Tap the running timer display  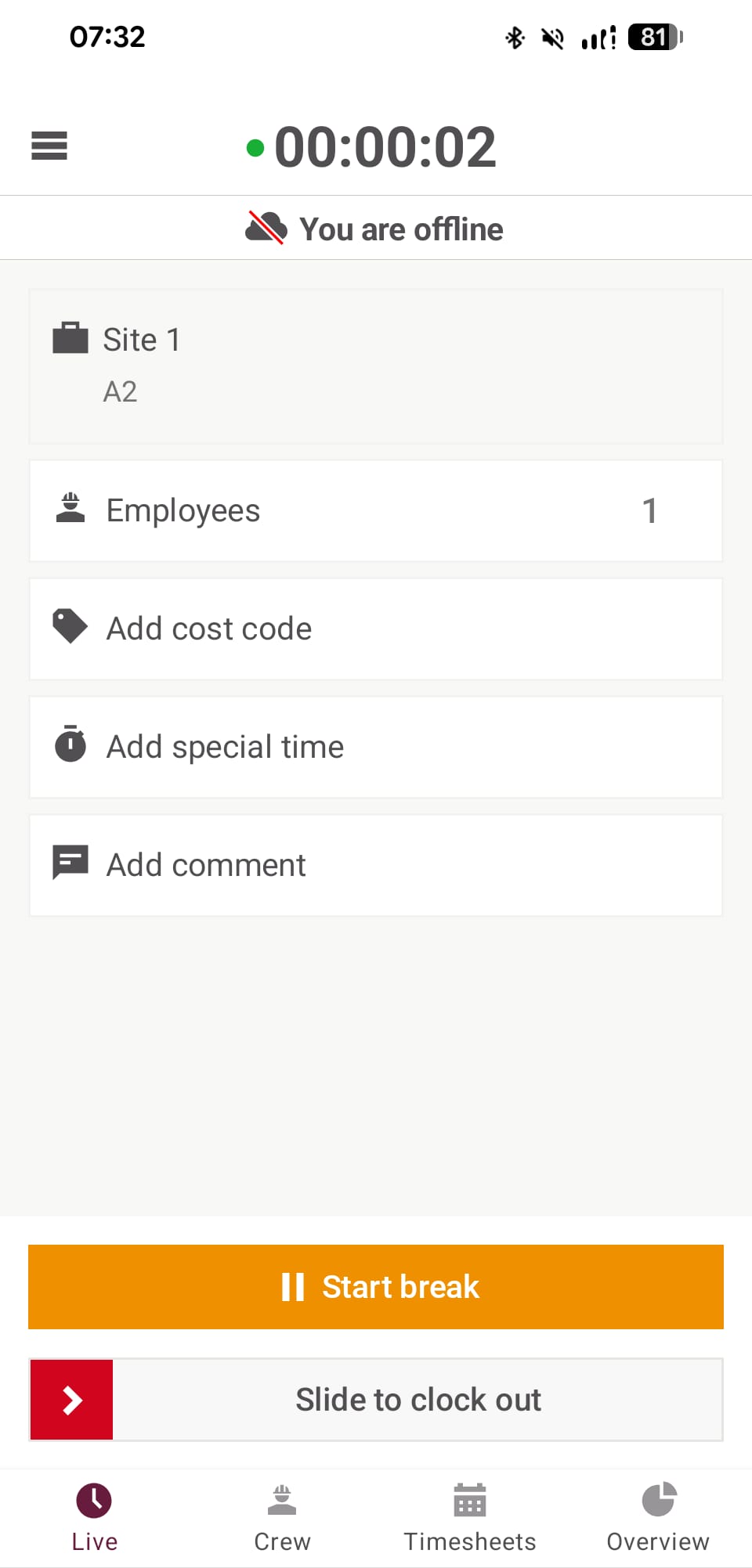pos(385,147)
